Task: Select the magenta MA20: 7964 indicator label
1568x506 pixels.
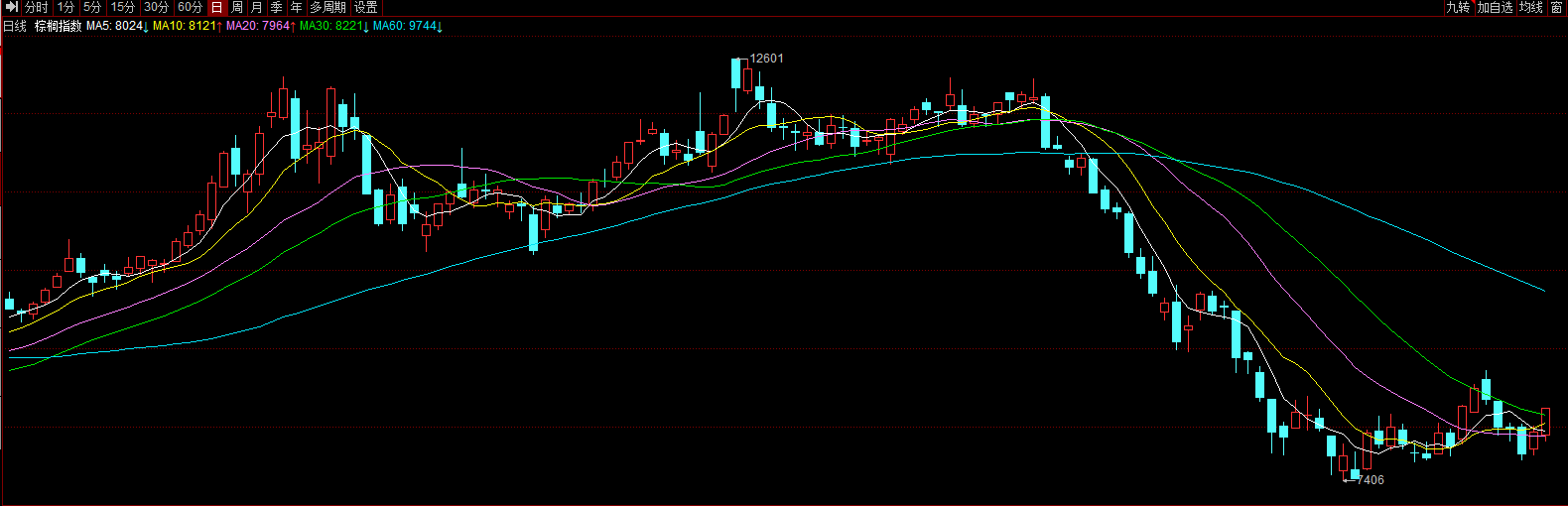Action: point(261,26)
